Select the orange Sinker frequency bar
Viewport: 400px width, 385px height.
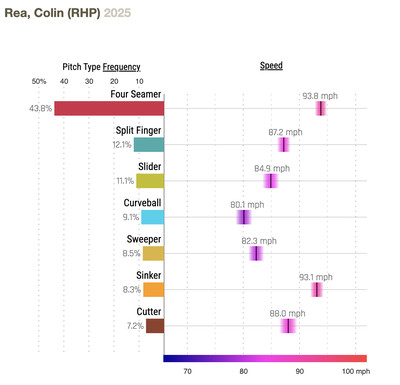click(154, 290)
